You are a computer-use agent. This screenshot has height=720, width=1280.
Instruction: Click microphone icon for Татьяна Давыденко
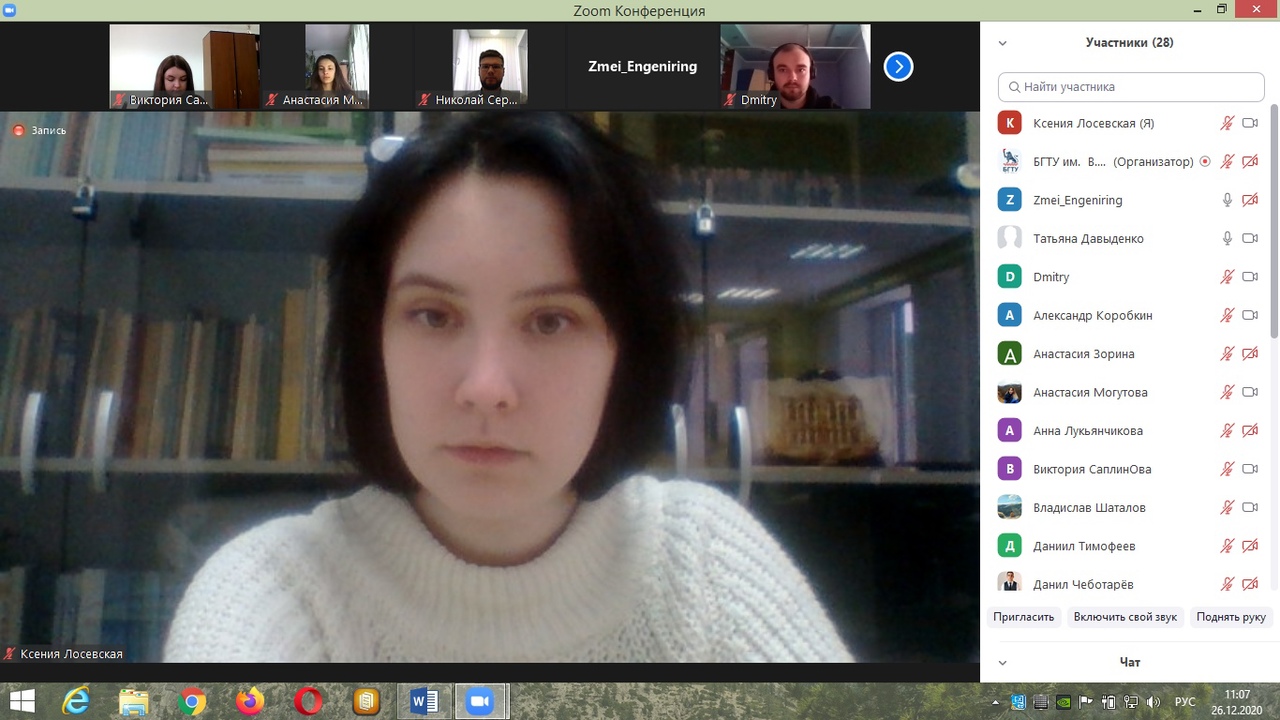[1227, 238]
